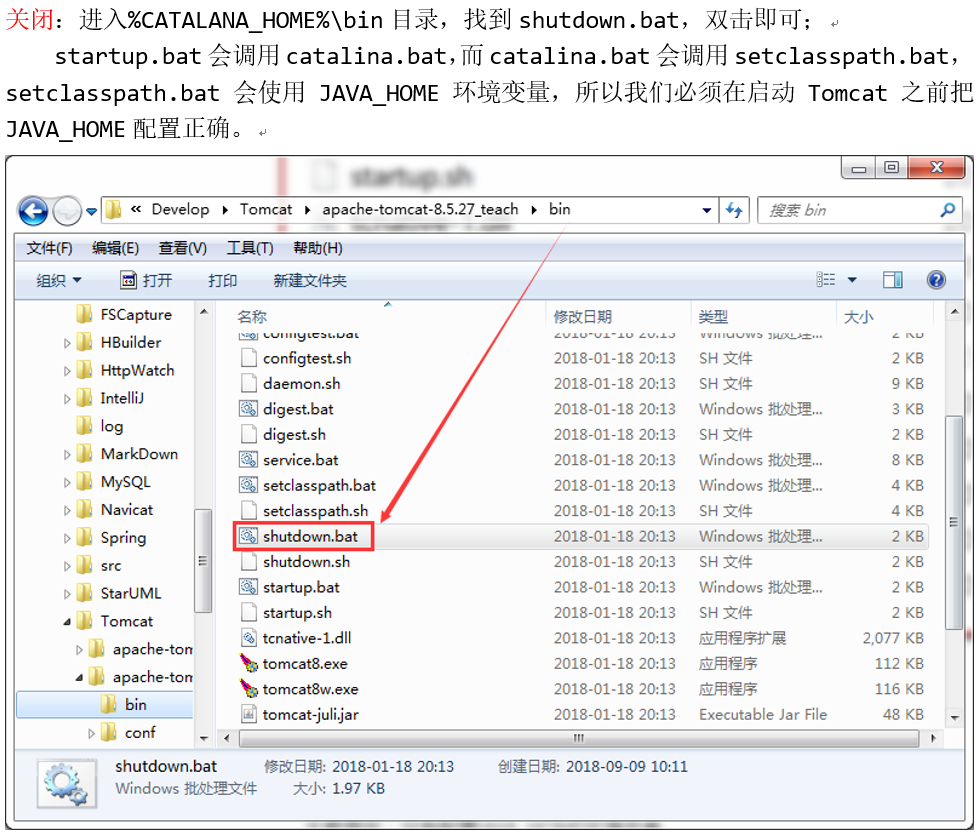Open the 编辑(E) menu
The width and height of the screenshot is (978, 839).
(115, 248)
